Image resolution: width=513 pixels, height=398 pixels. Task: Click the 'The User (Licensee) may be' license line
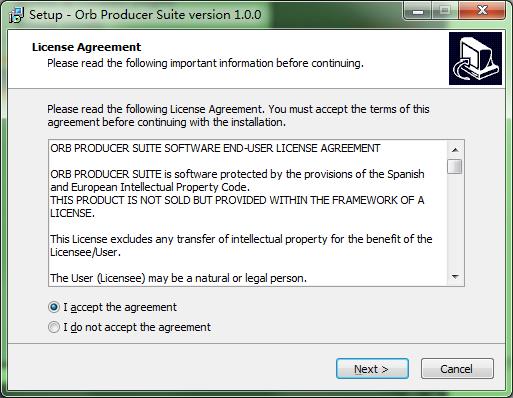coord(178,278)
